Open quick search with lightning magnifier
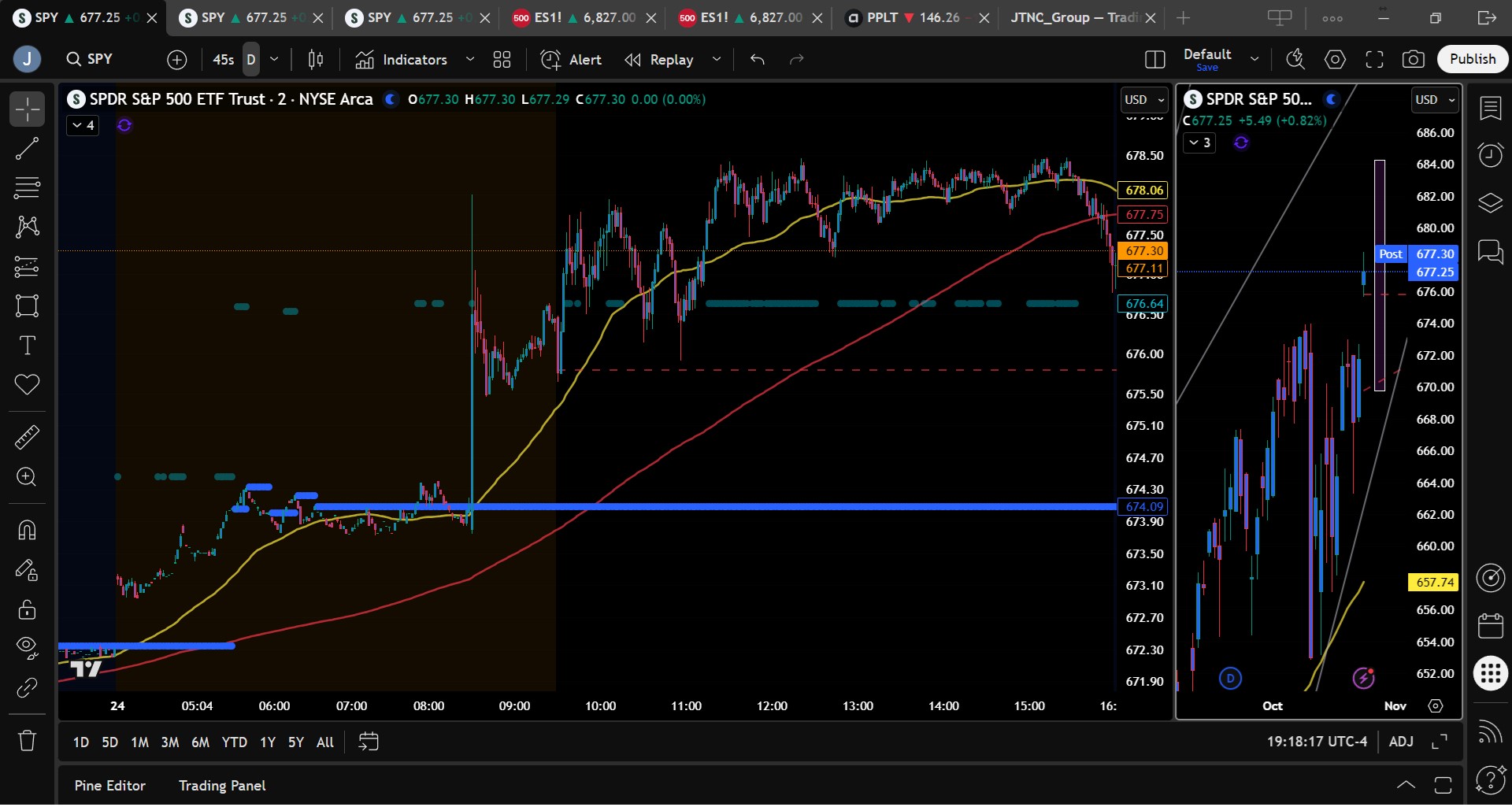Viewport: 1512px width, 807px height. 1295,59
